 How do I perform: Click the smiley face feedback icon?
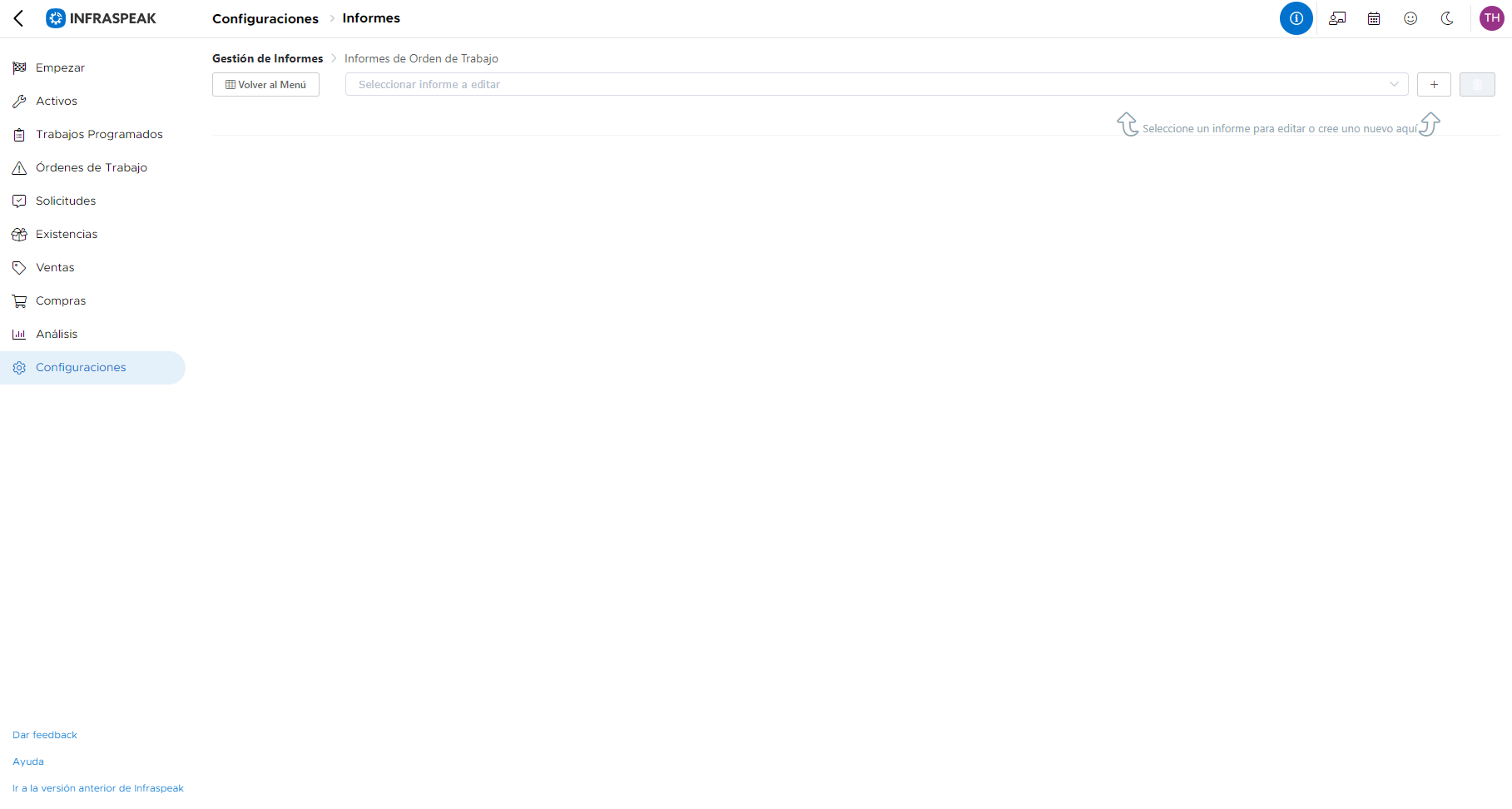click(1410, 18)
